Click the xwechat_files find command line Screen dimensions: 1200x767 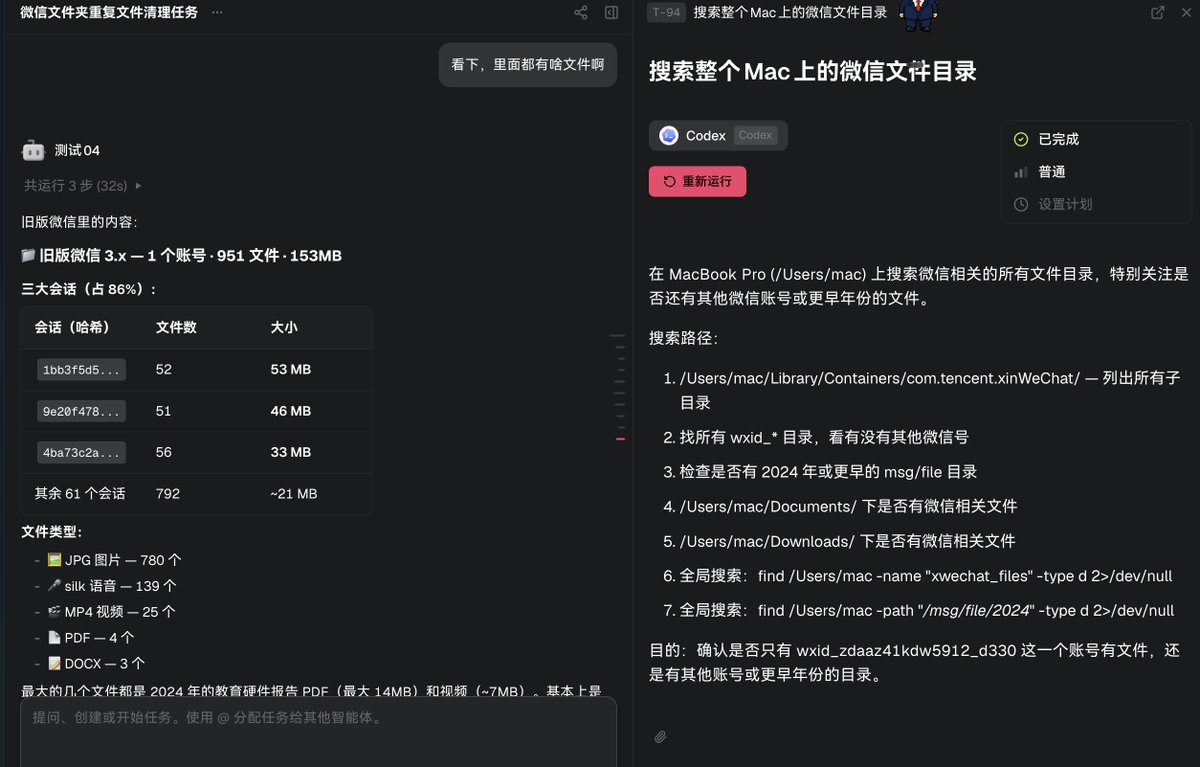click(927, 576)
